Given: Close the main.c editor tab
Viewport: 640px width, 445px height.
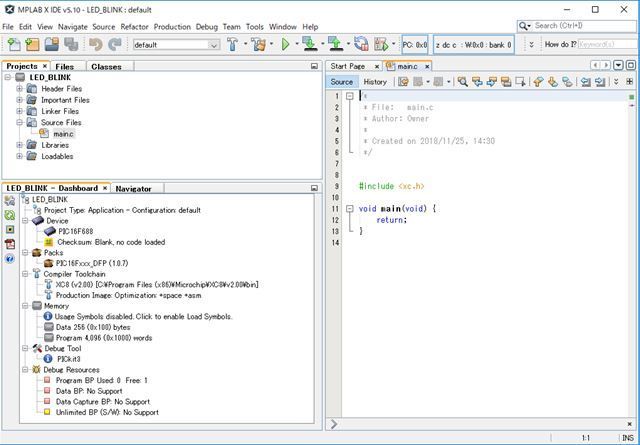Looking at the screenshot, I should [x=427, y=67].
